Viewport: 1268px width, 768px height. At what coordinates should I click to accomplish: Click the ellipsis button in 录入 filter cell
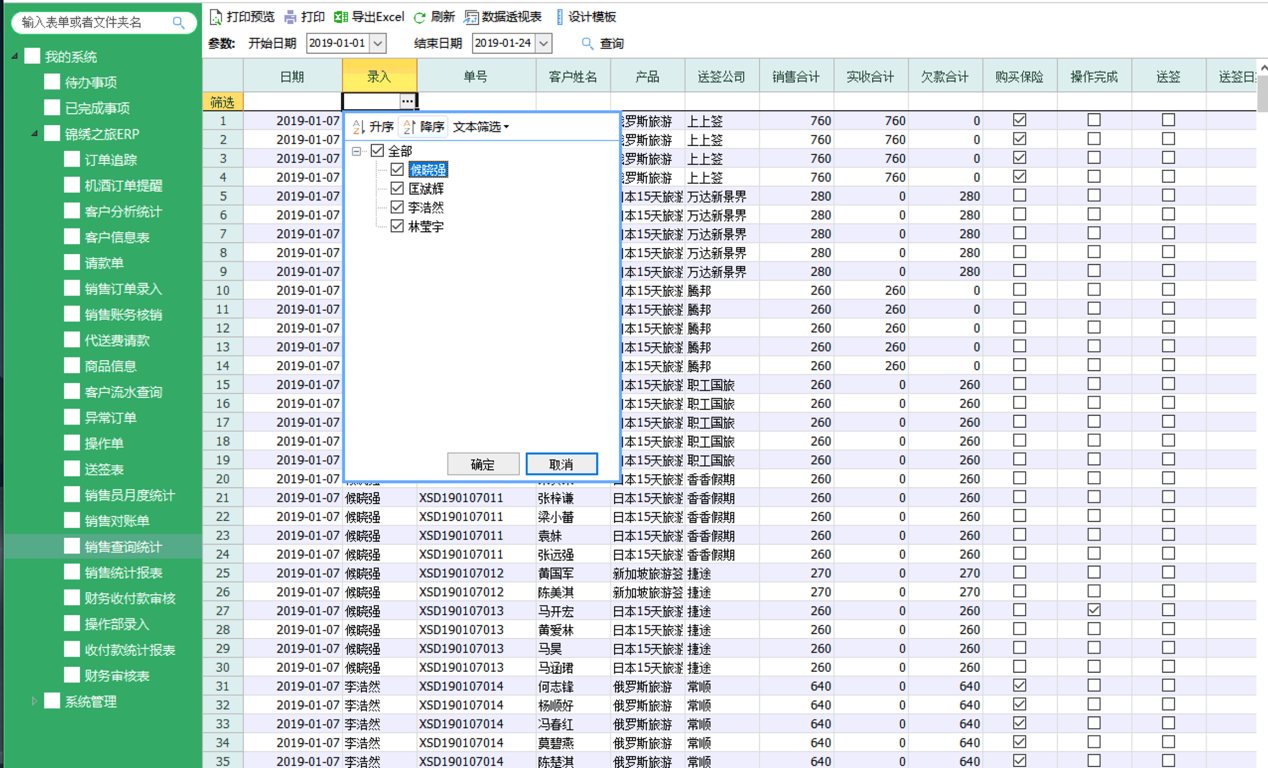(x=407, y=101)
